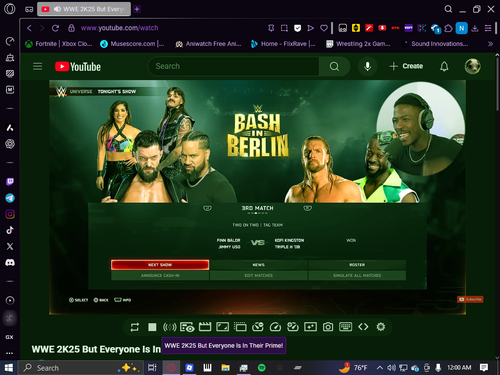Open a new tab with plus button
500x375 pixels.
tap(137, 9)
